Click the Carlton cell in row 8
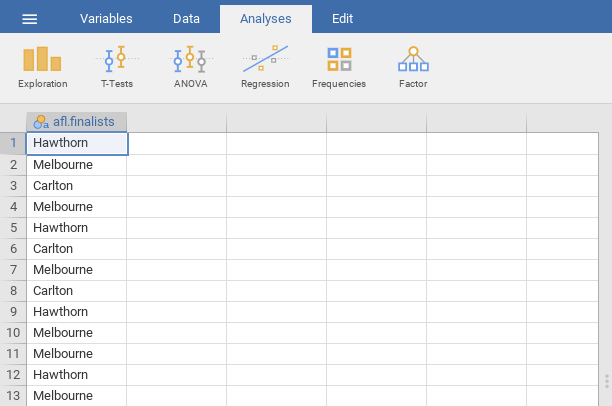 (76, 291)
